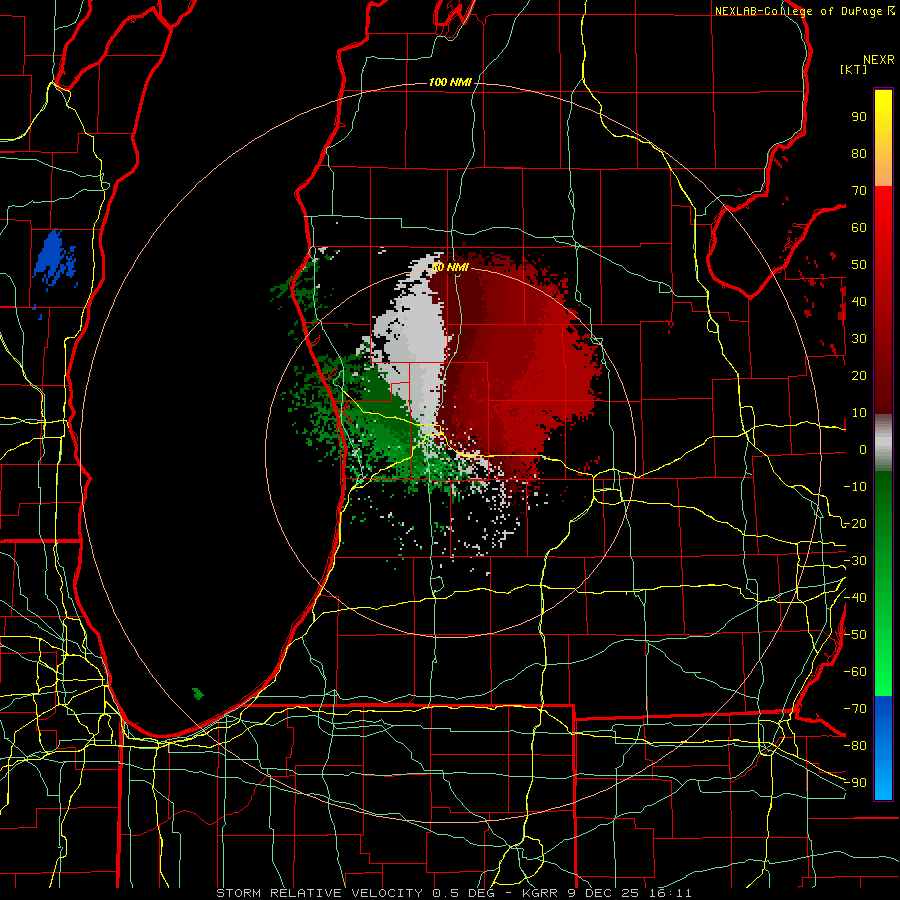Click the blue echo patch west of Lake Michigan

click(x=54, y=258)
